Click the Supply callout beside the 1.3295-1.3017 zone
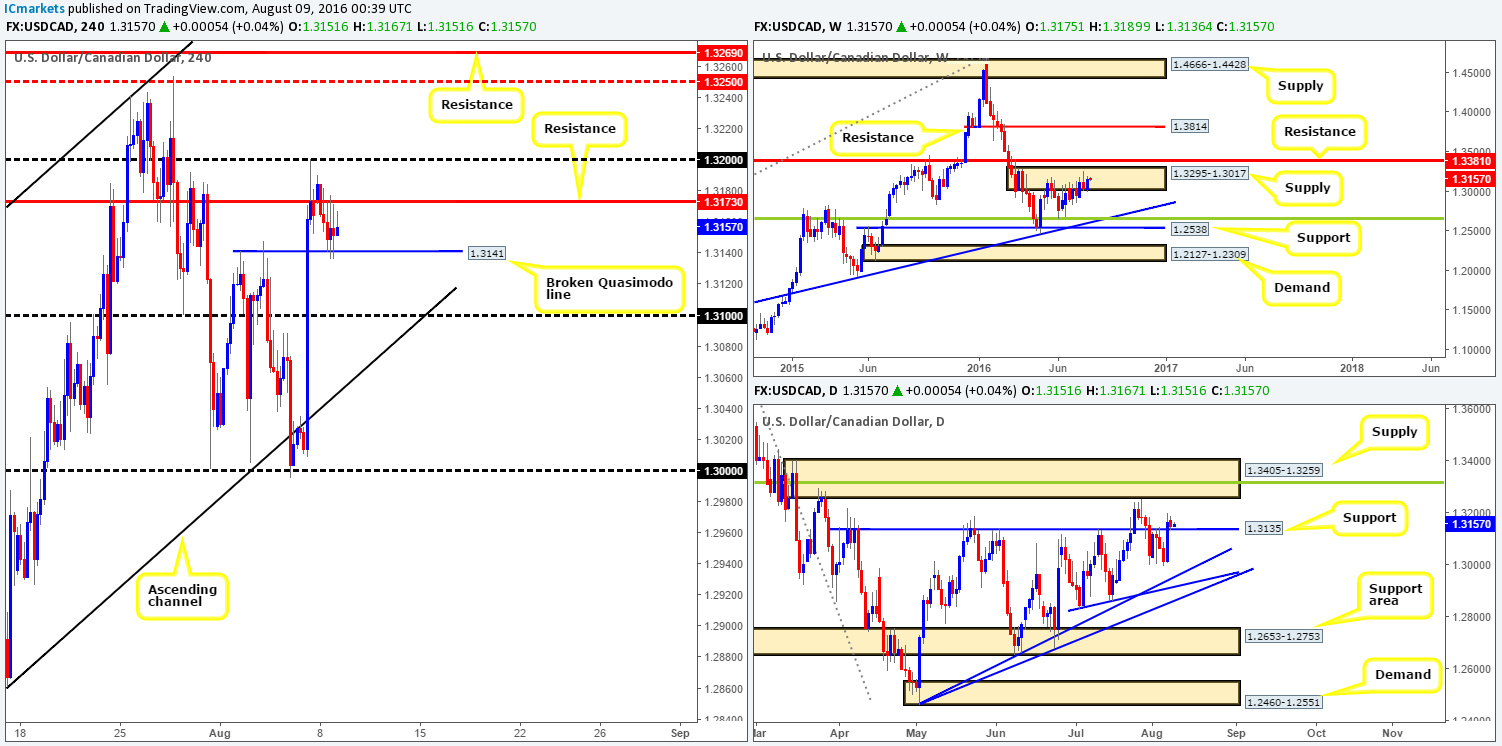The width and height of the screenshot is (1502, 746). (x=1310, y=188)
